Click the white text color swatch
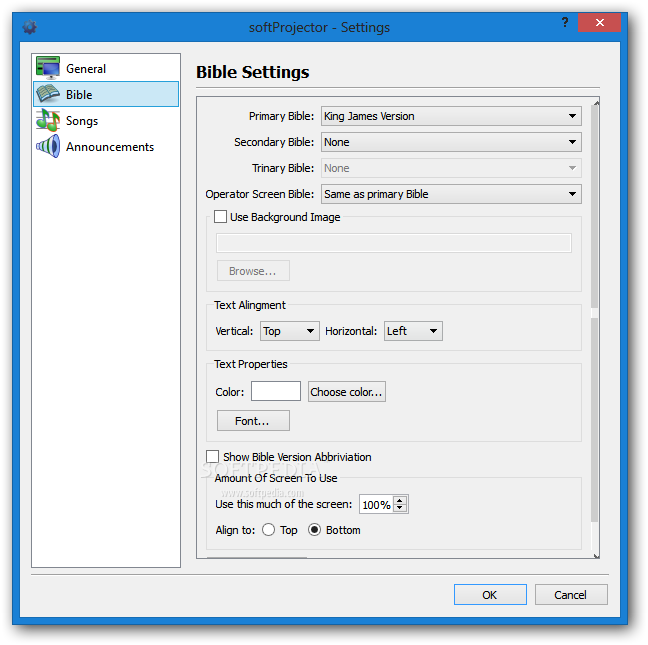648x645 pixels. 276,391
